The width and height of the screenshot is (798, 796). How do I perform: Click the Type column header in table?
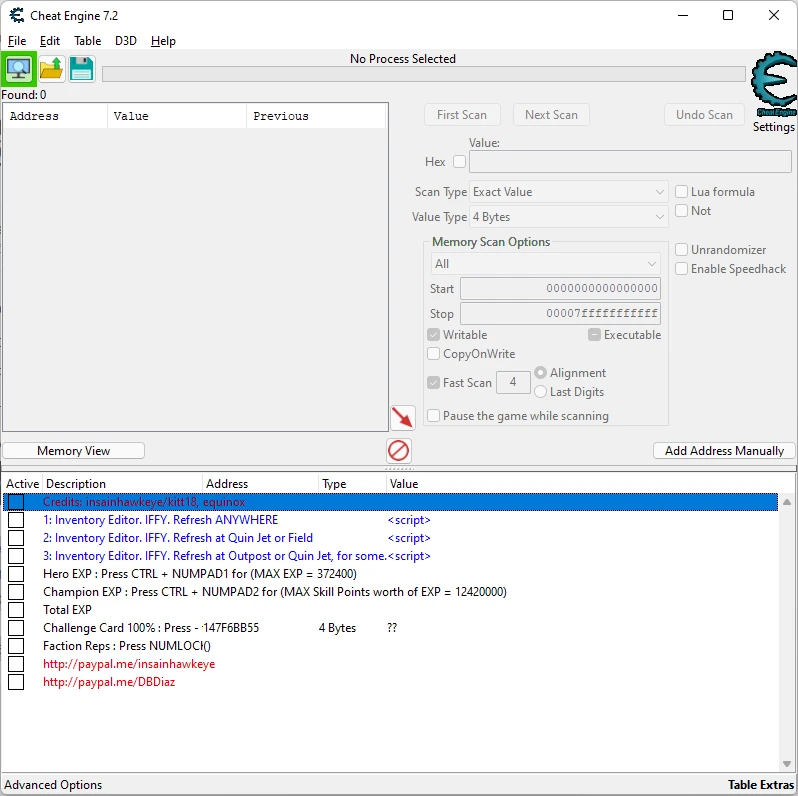(352, 484)
